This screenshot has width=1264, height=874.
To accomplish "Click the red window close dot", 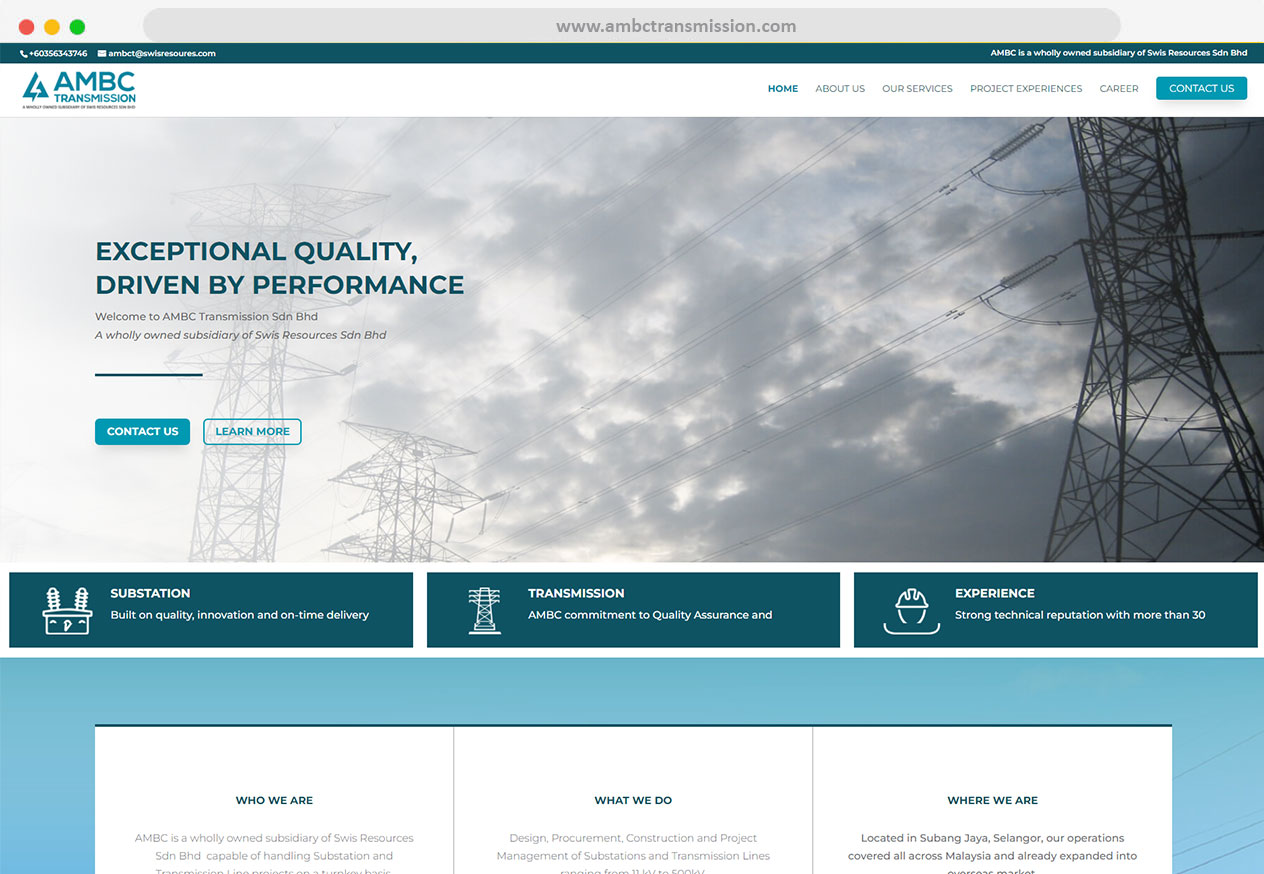I will pyautogui.click(x=26, y=27).
